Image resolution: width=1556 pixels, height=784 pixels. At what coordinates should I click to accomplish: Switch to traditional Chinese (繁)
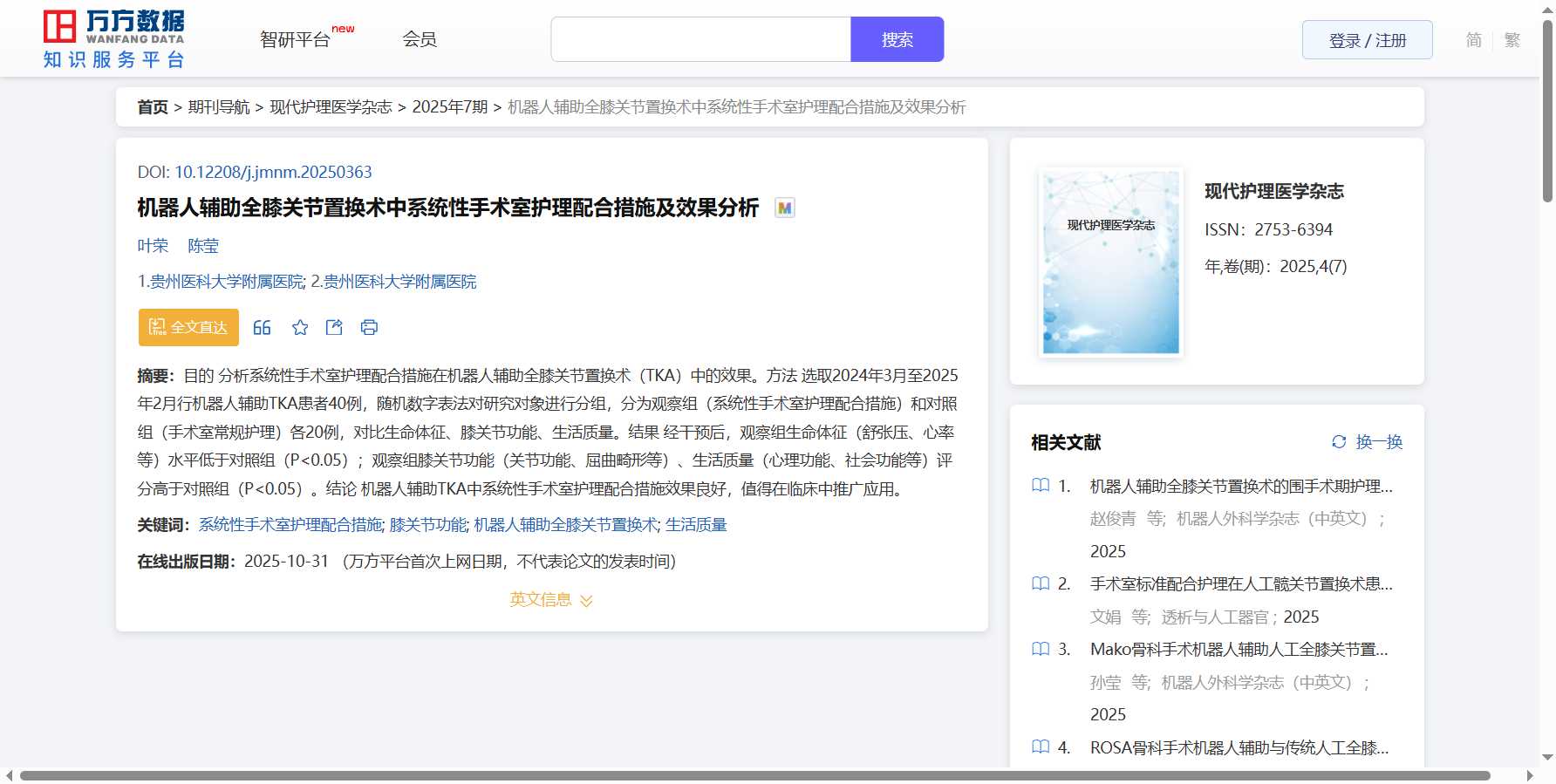(x=1512, y=40)
